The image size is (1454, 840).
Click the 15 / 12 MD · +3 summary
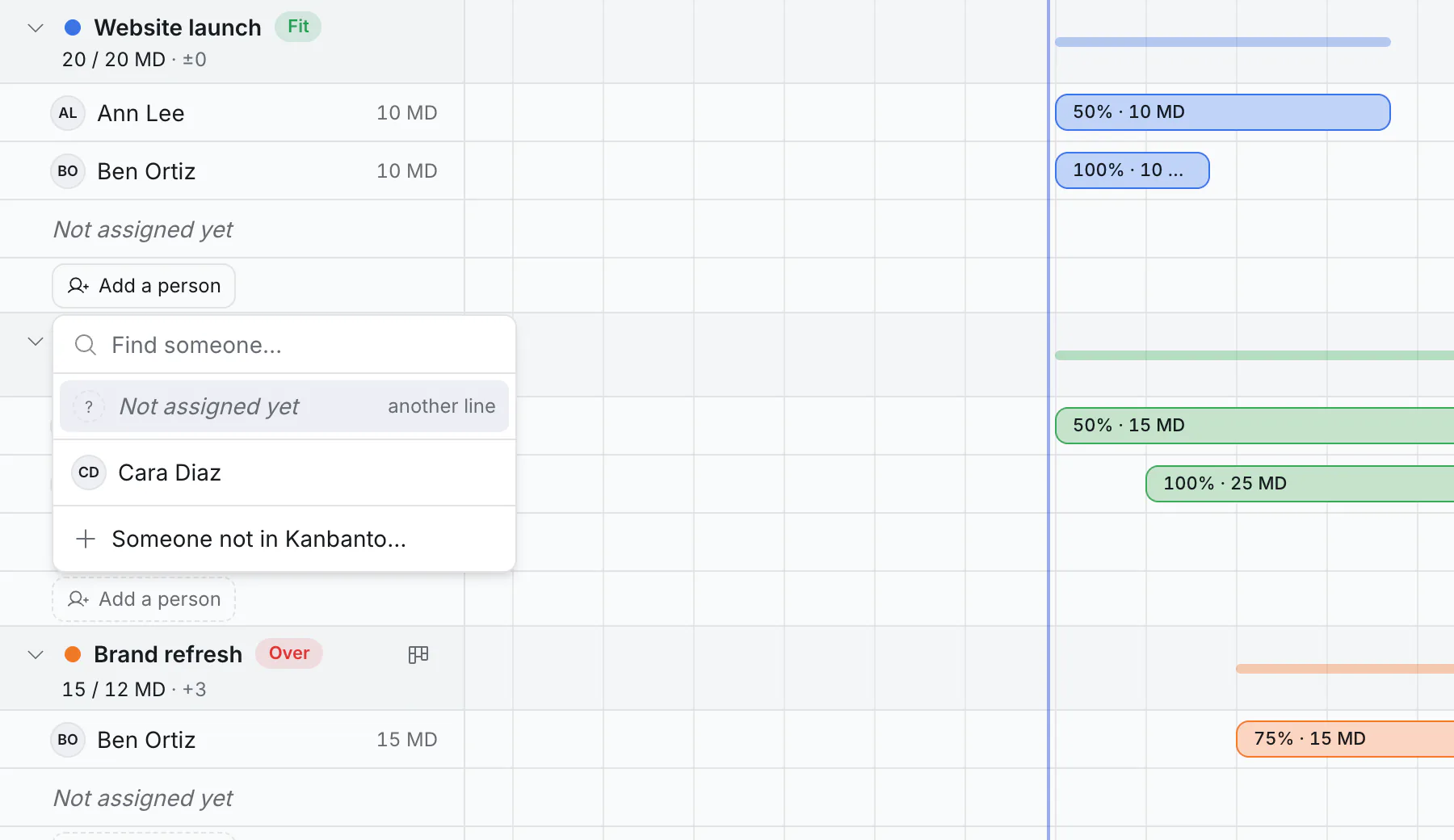(x=134, y=690)
